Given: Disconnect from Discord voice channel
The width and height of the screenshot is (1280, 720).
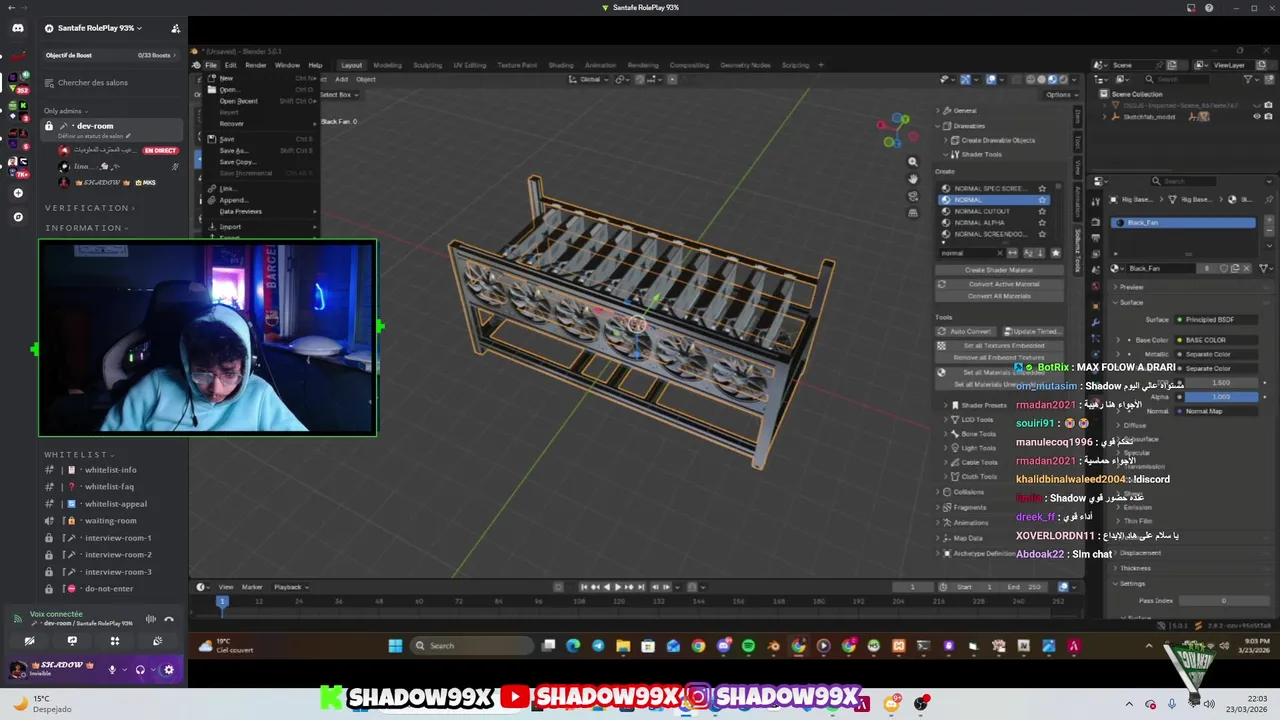Looking at the screenshot, I should (169, 620).
